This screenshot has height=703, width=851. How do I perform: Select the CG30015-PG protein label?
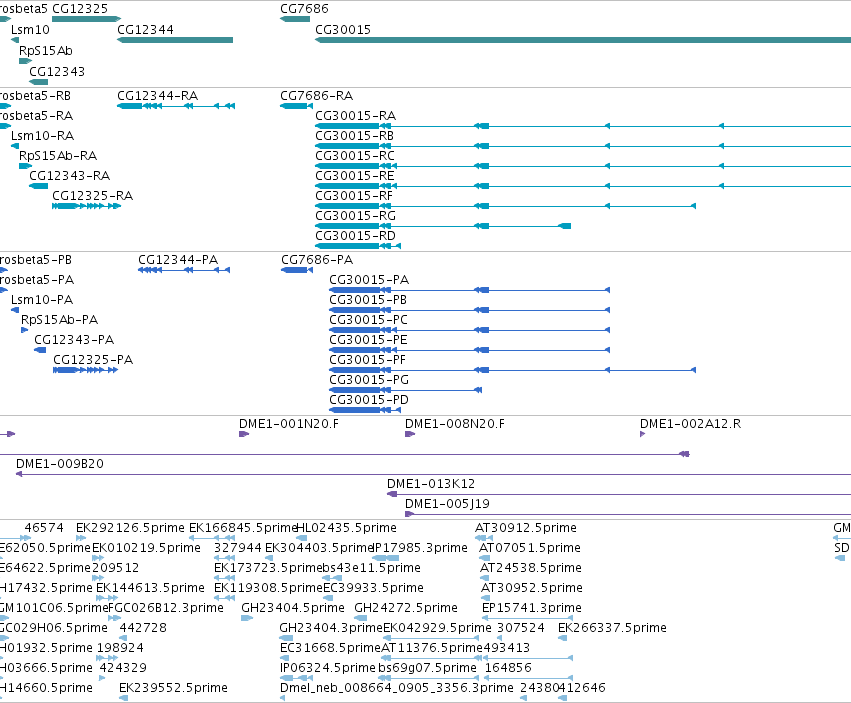point(369,379)
